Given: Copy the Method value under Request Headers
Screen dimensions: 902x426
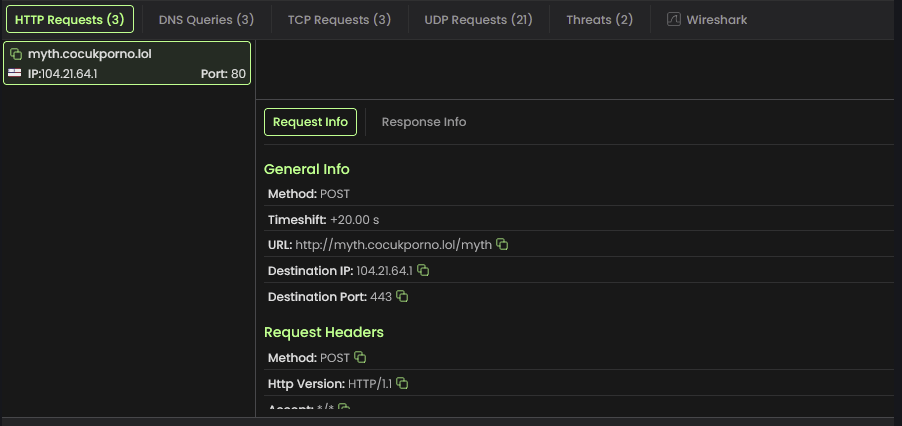Looking at the screenshot, I should click(360, 357).
